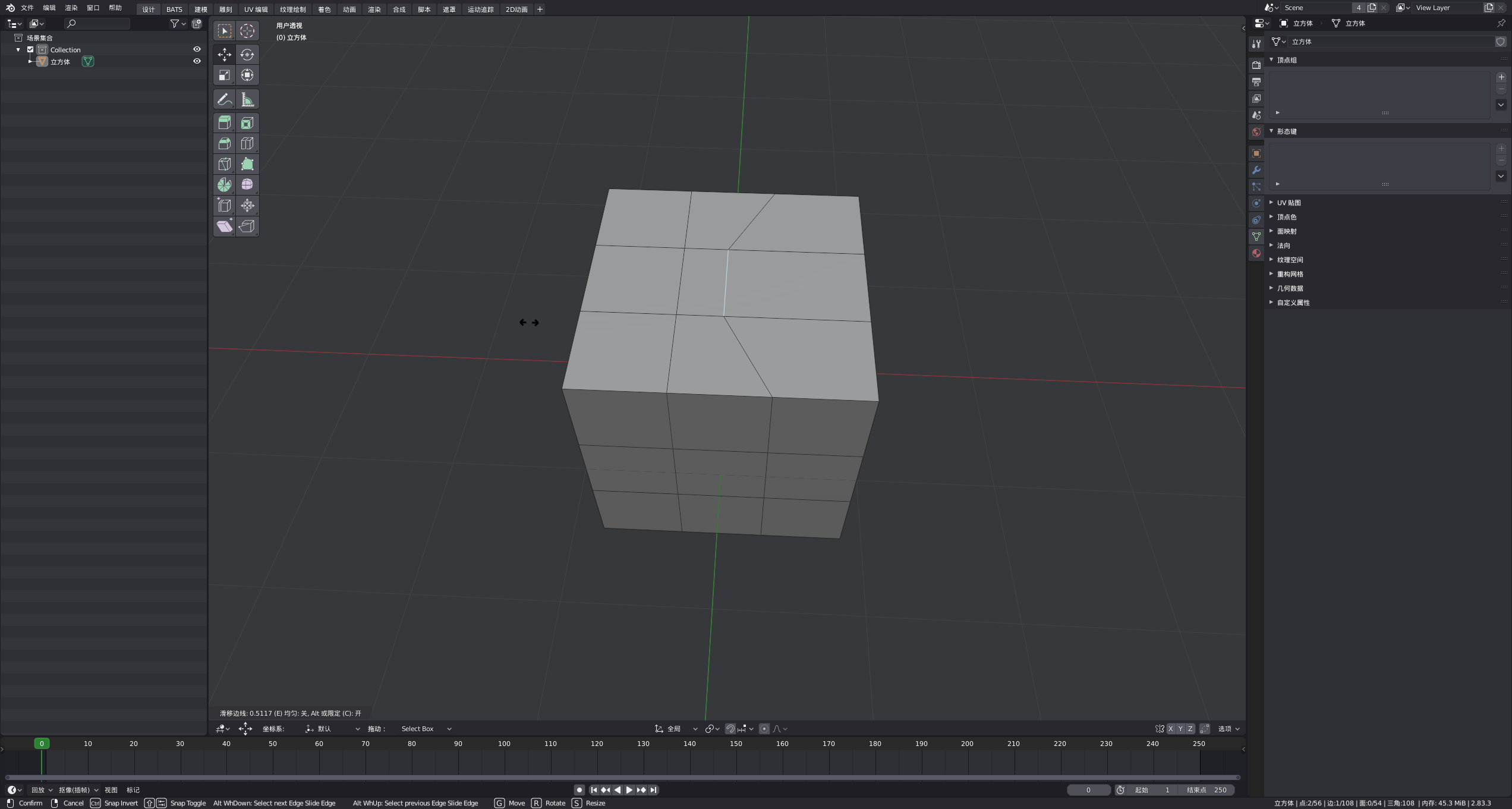Expand the UV 贴图 panel

pos(1289,203)
